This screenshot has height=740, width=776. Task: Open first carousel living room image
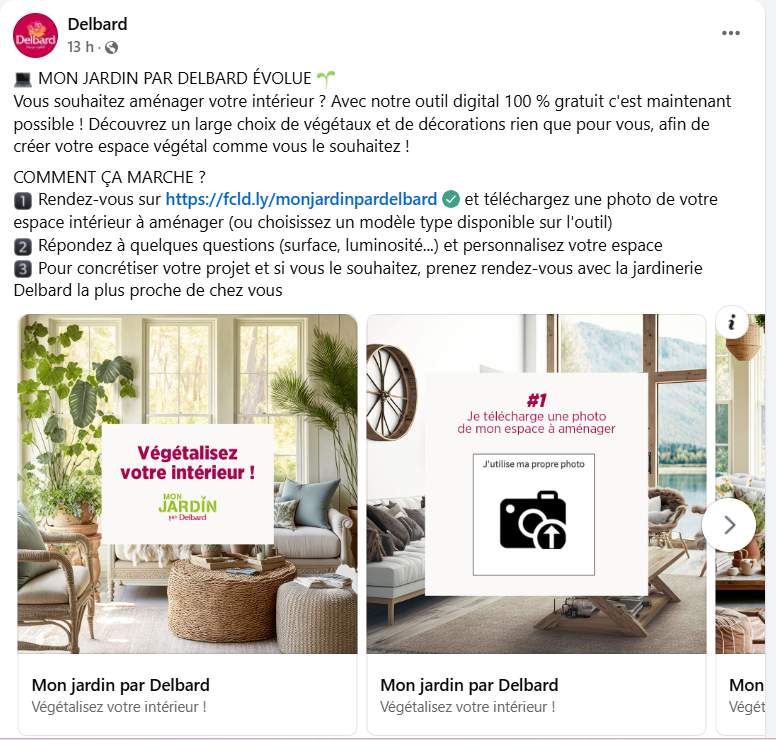[188, 484]
